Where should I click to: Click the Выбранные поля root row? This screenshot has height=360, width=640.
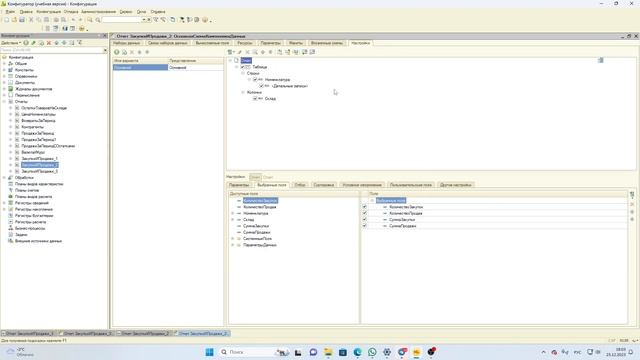391,200
